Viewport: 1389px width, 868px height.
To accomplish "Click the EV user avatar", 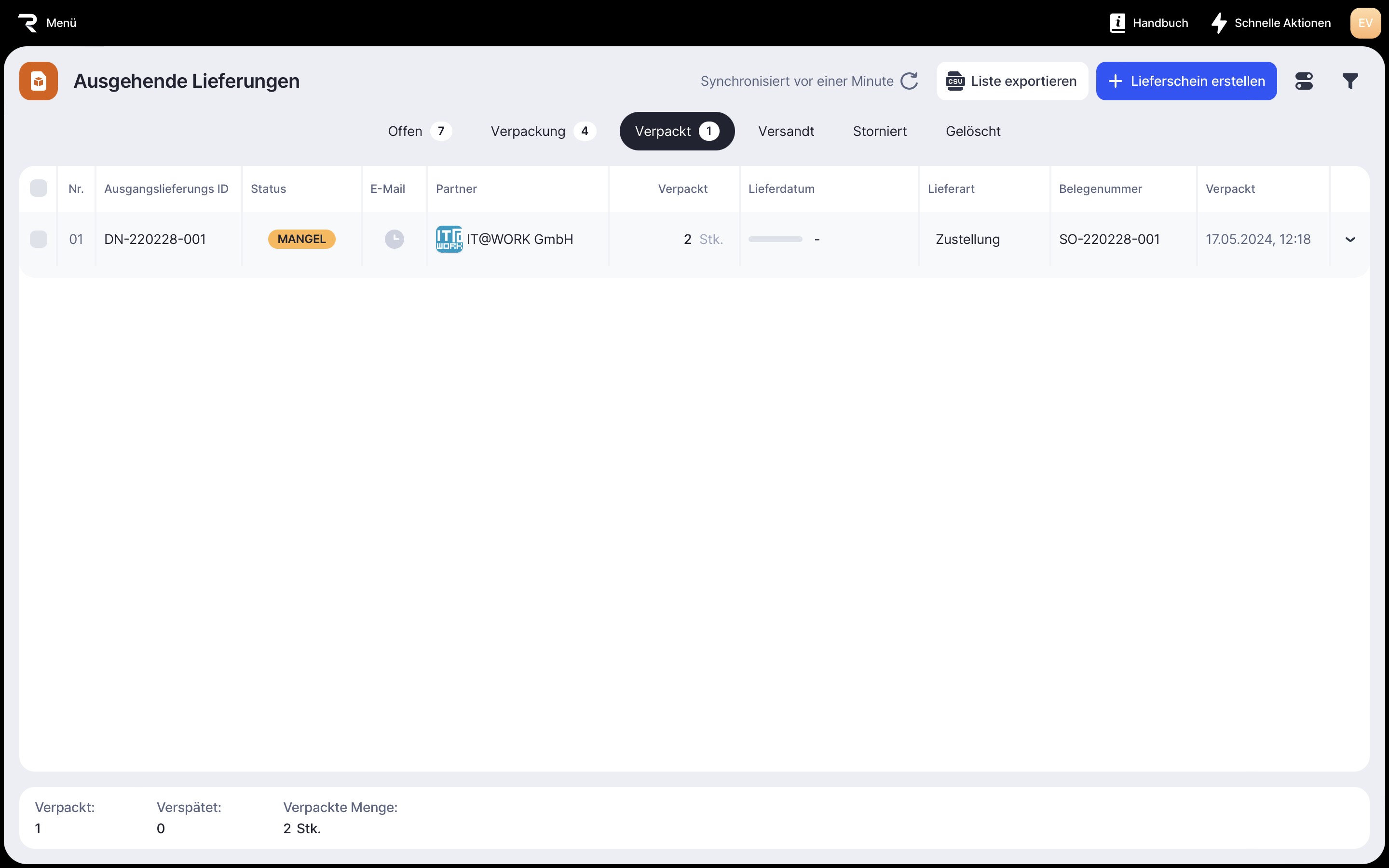I will click(x=1365, y=23).
